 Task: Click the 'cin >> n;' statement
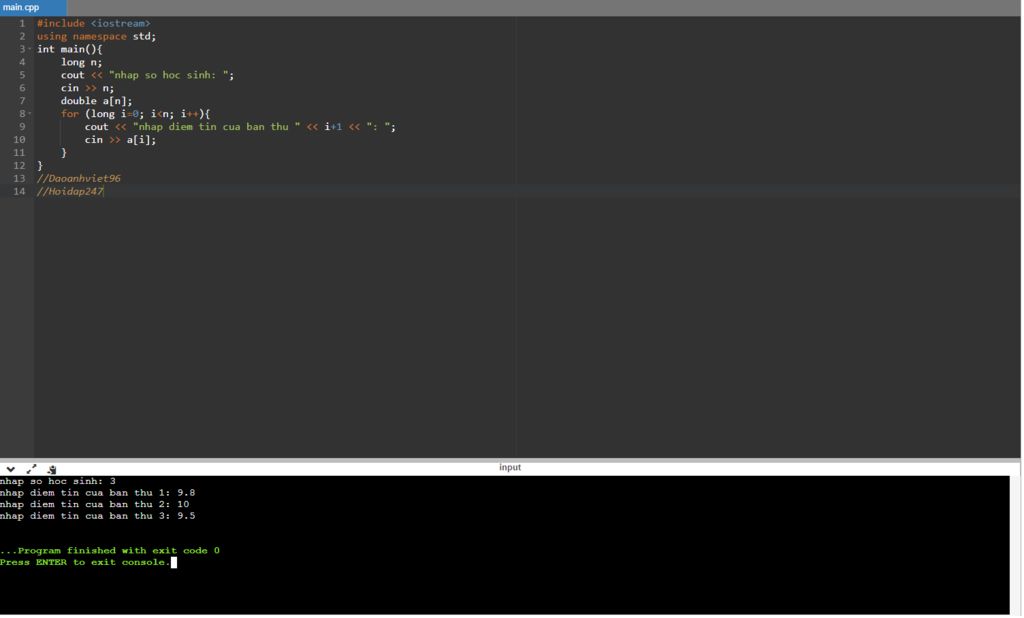pos(88,88)
